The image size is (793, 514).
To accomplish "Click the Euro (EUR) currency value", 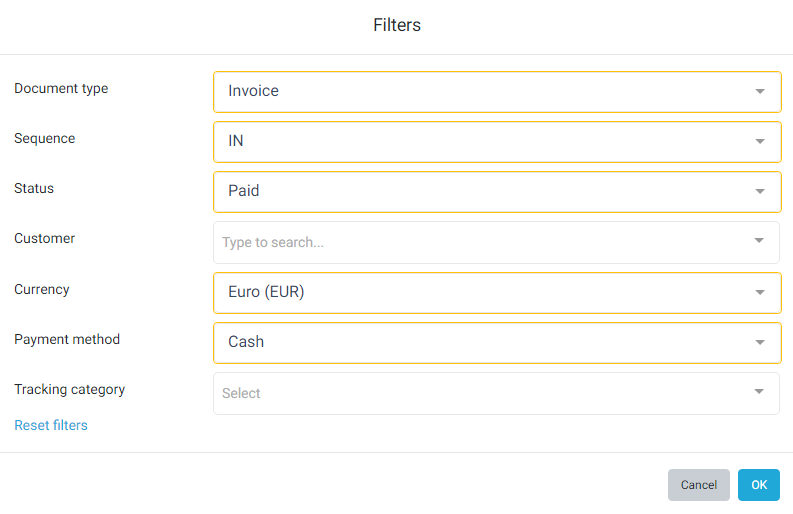I will click(266, 292).
